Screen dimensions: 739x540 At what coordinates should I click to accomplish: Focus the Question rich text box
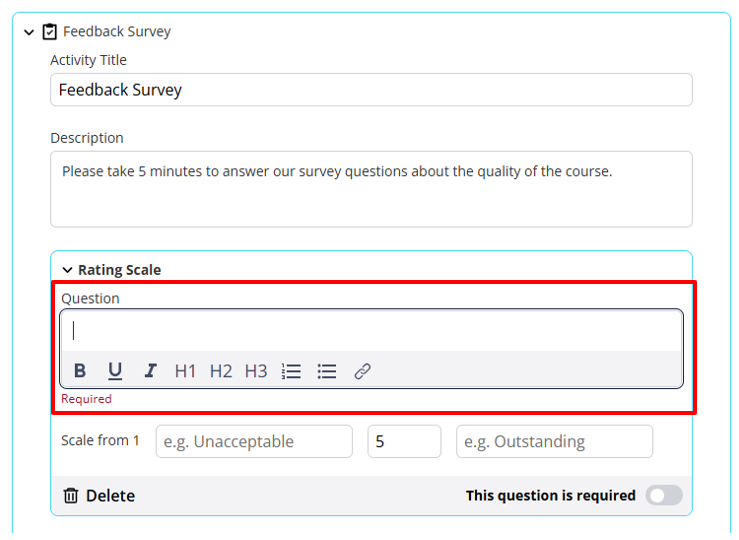tap(371, 331)
